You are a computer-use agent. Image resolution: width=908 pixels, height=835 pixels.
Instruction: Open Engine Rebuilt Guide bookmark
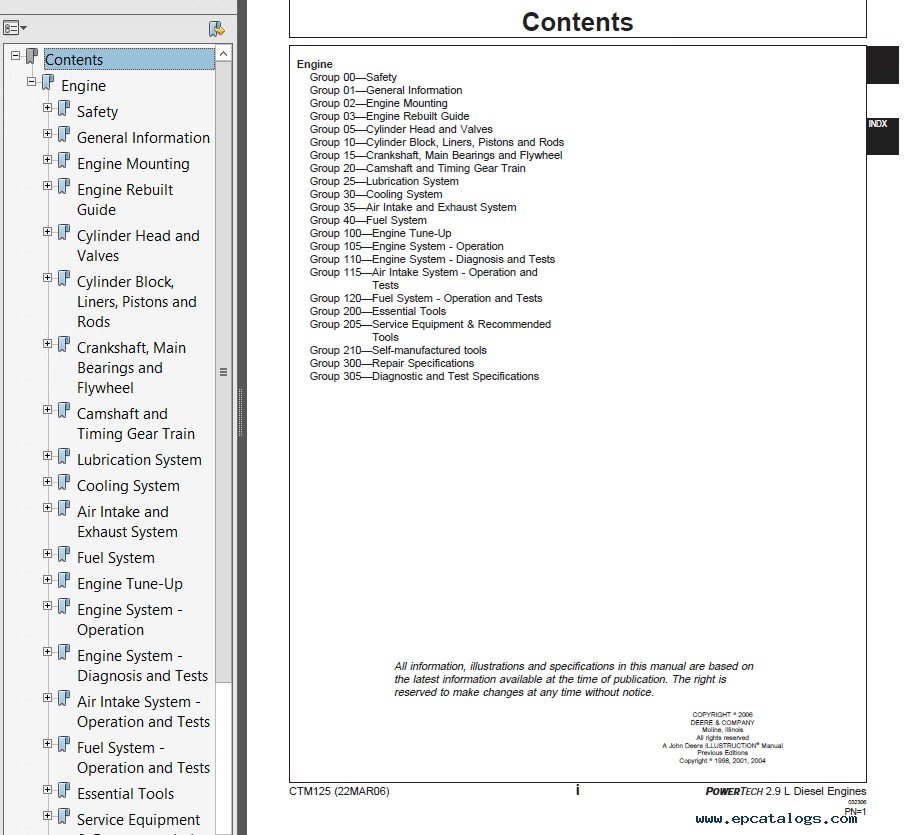pos(125,200)
